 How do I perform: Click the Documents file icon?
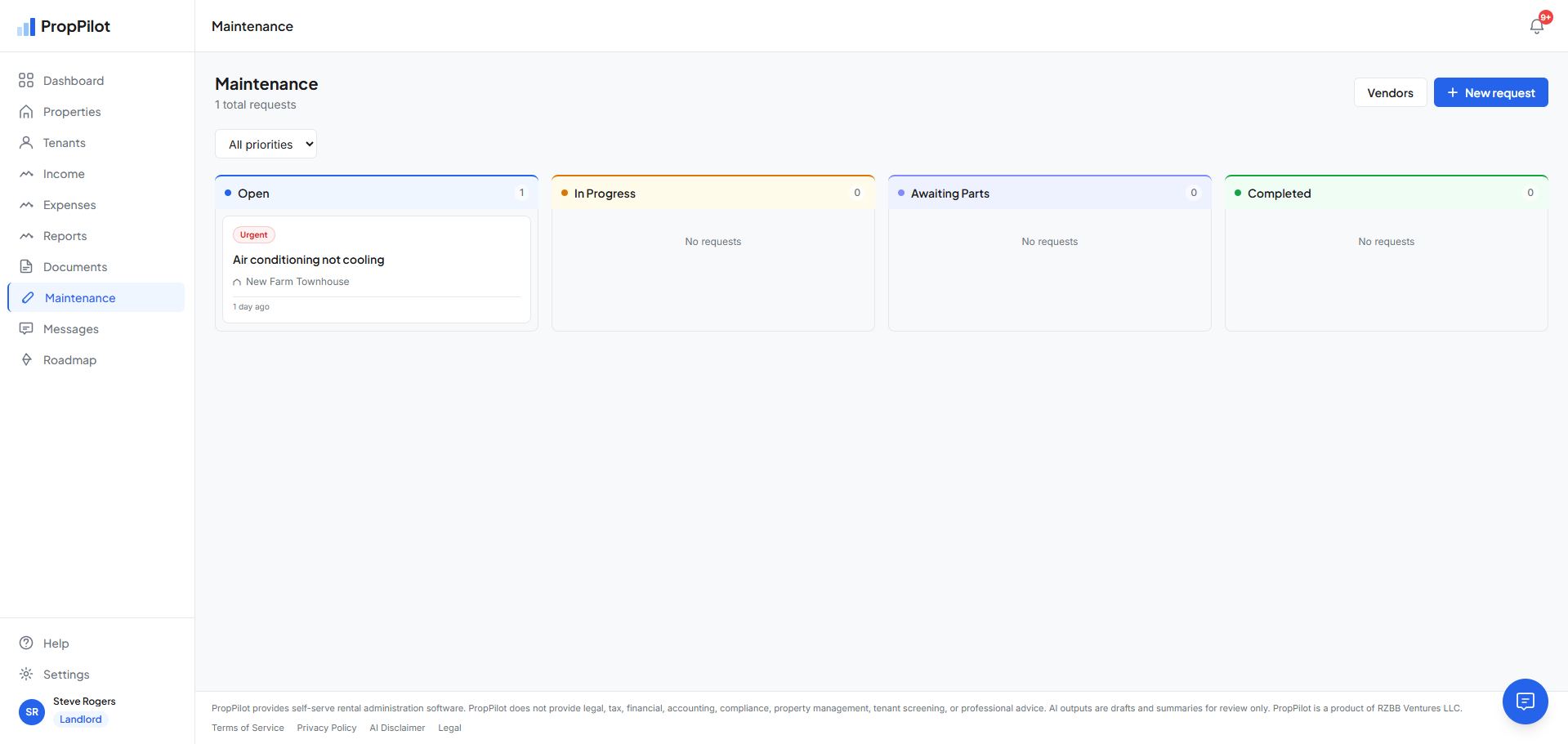pos(26,266)
